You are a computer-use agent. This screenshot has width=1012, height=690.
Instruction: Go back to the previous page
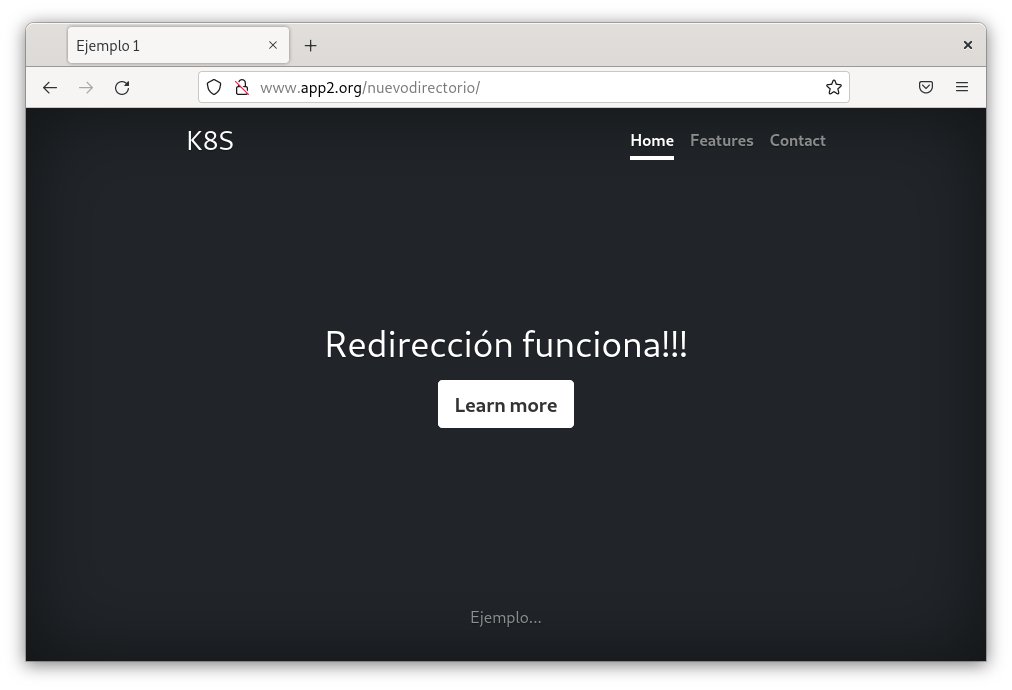tap(50, 88)
